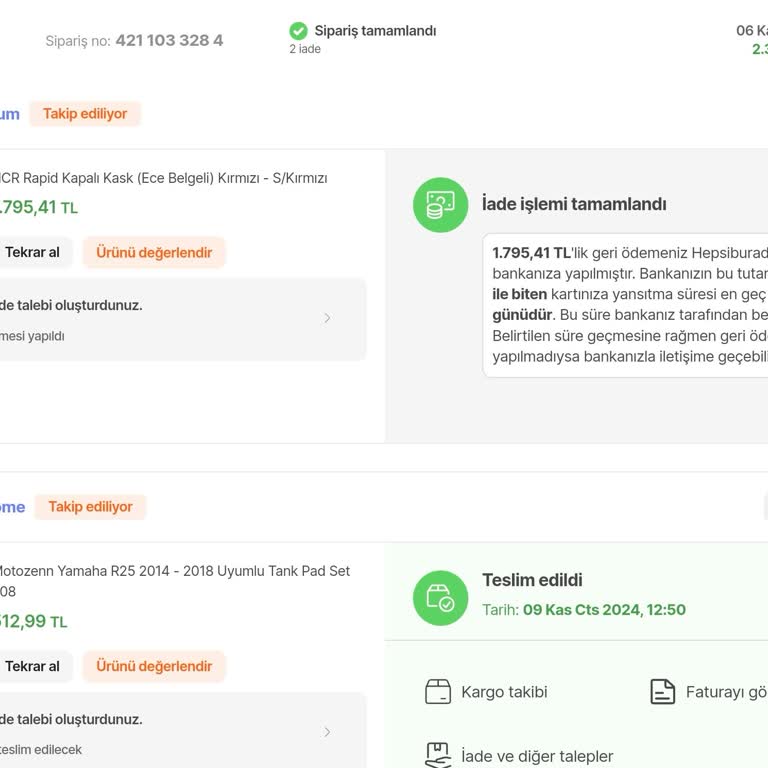Expand the helmet return request chevron

327,318
